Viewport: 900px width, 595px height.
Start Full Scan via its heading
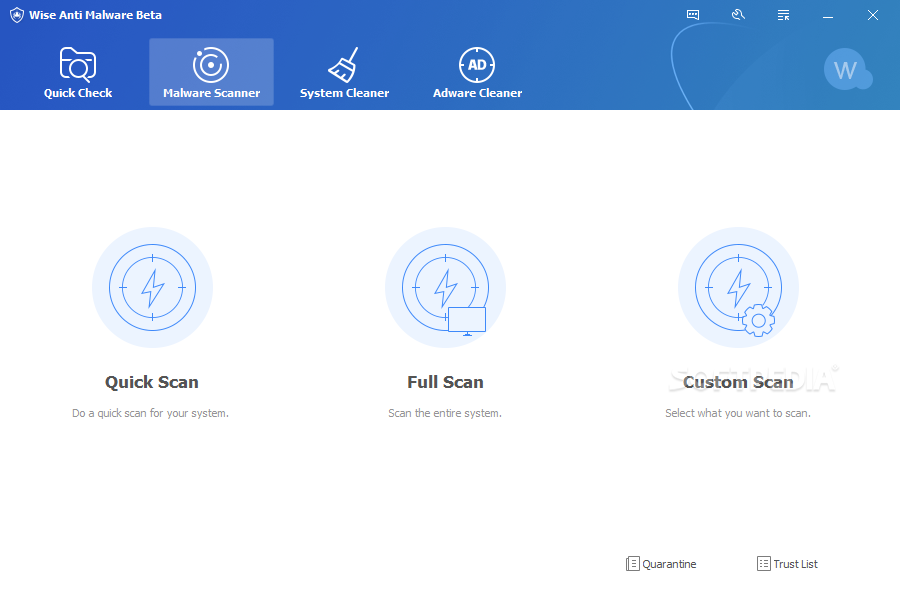(x=445, y=382)
